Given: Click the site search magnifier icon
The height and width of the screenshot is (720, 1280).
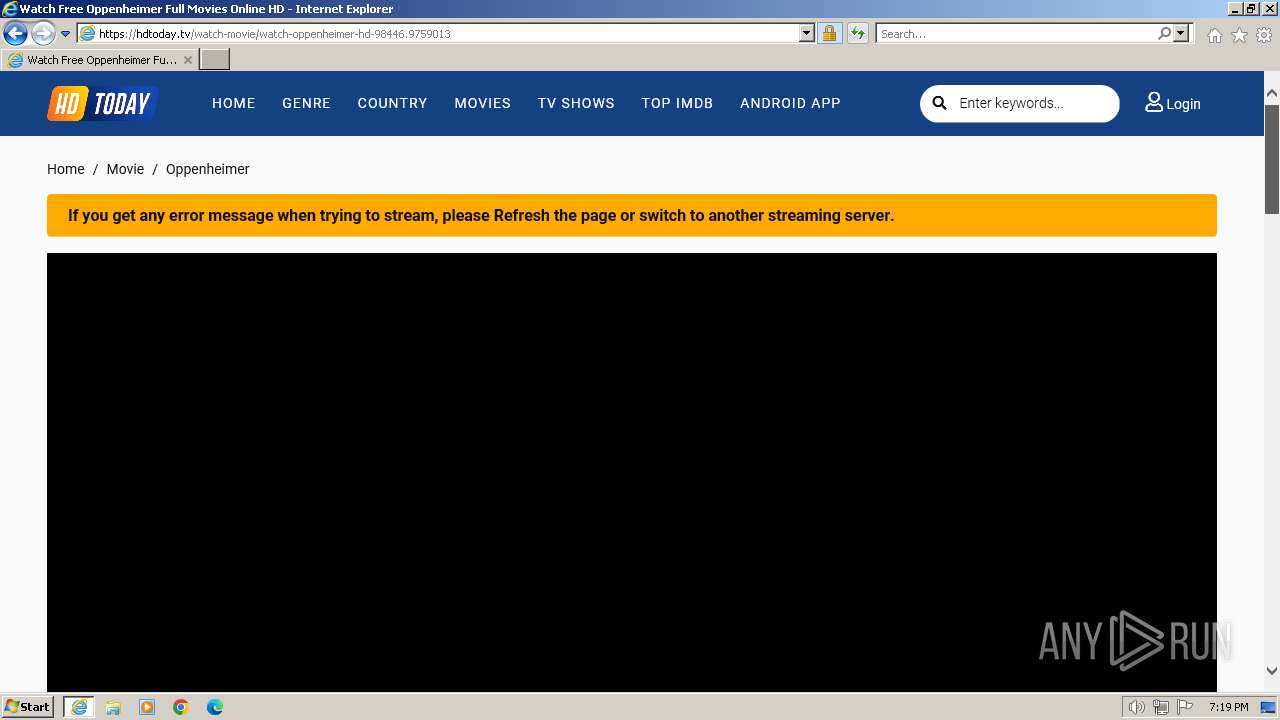Looking at the screenshot, I should tap(939, 103).
